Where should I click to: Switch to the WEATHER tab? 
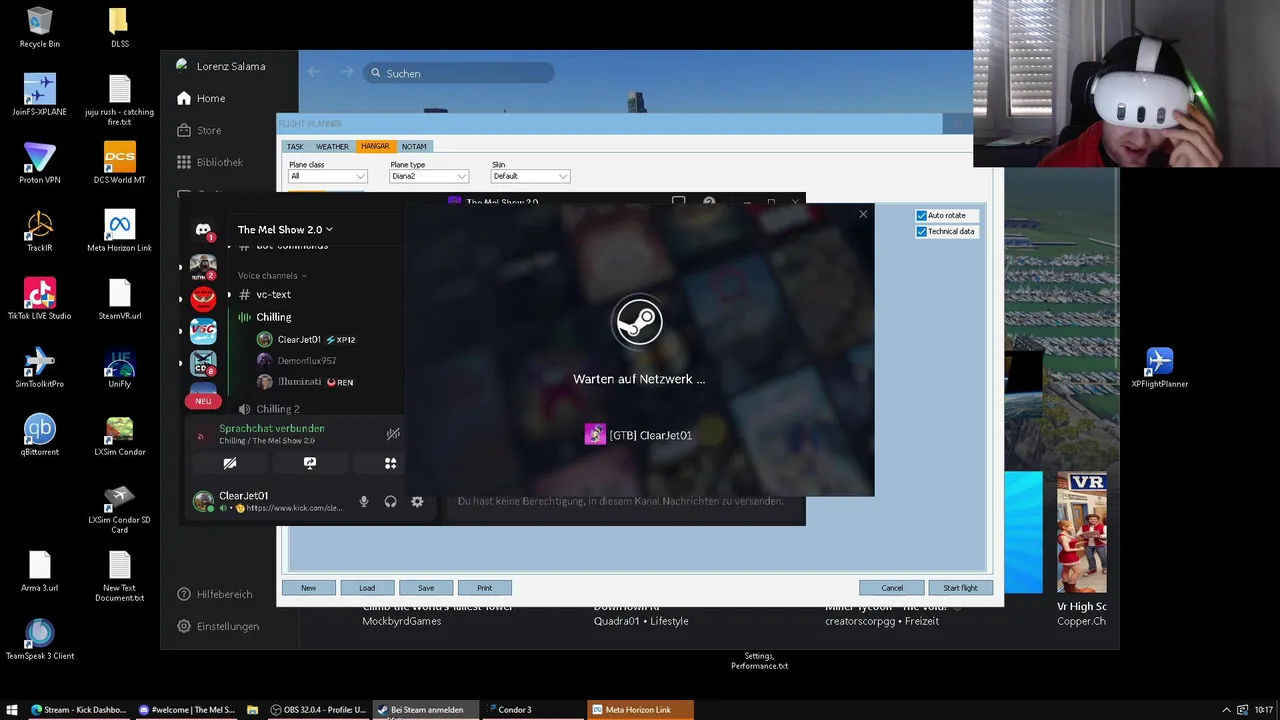point(332,146)
